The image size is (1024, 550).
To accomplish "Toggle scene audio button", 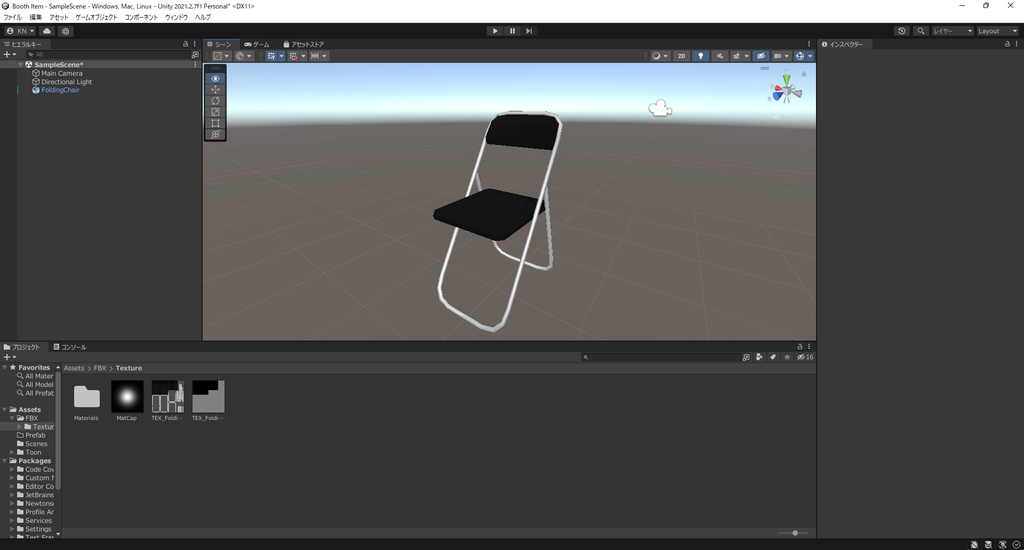I will click(720, 56).
